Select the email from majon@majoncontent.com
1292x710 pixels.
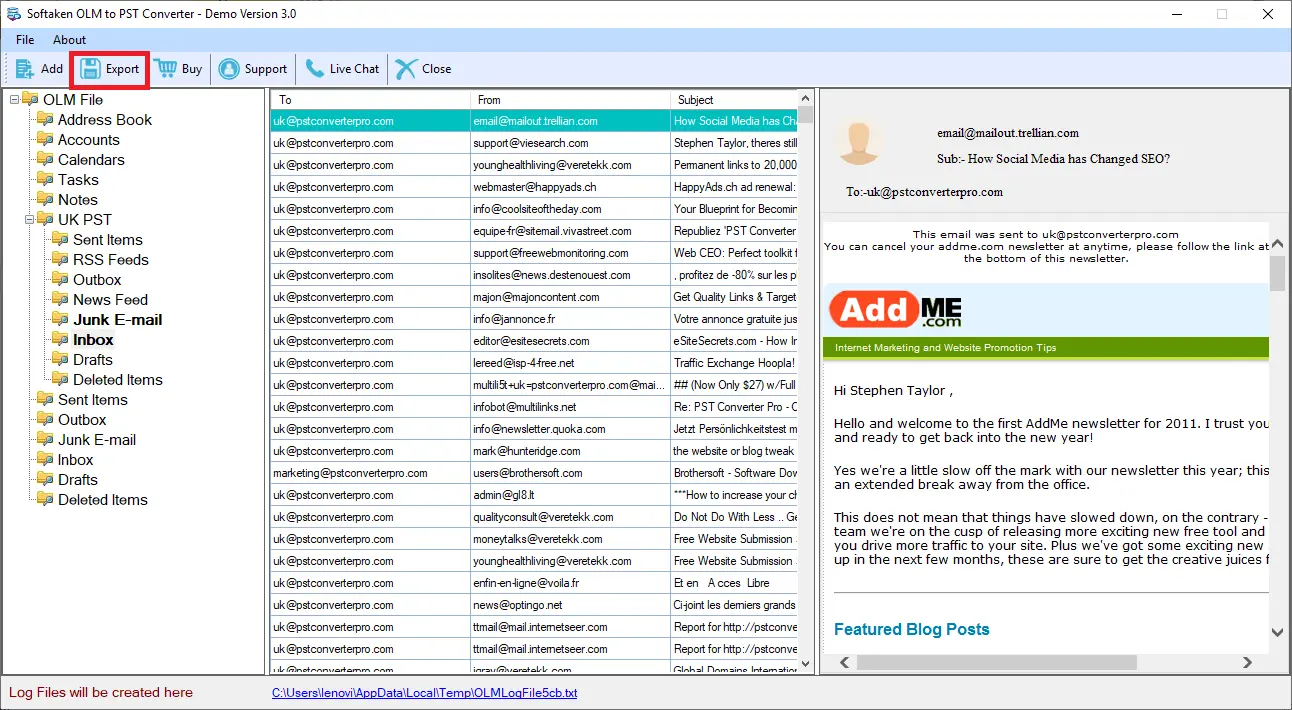(534, 297)
